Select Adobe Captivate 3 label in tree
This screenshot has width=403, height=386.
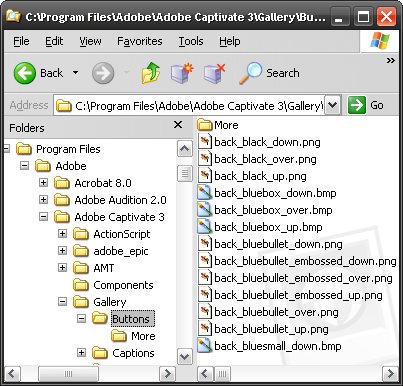pos(119,217)
